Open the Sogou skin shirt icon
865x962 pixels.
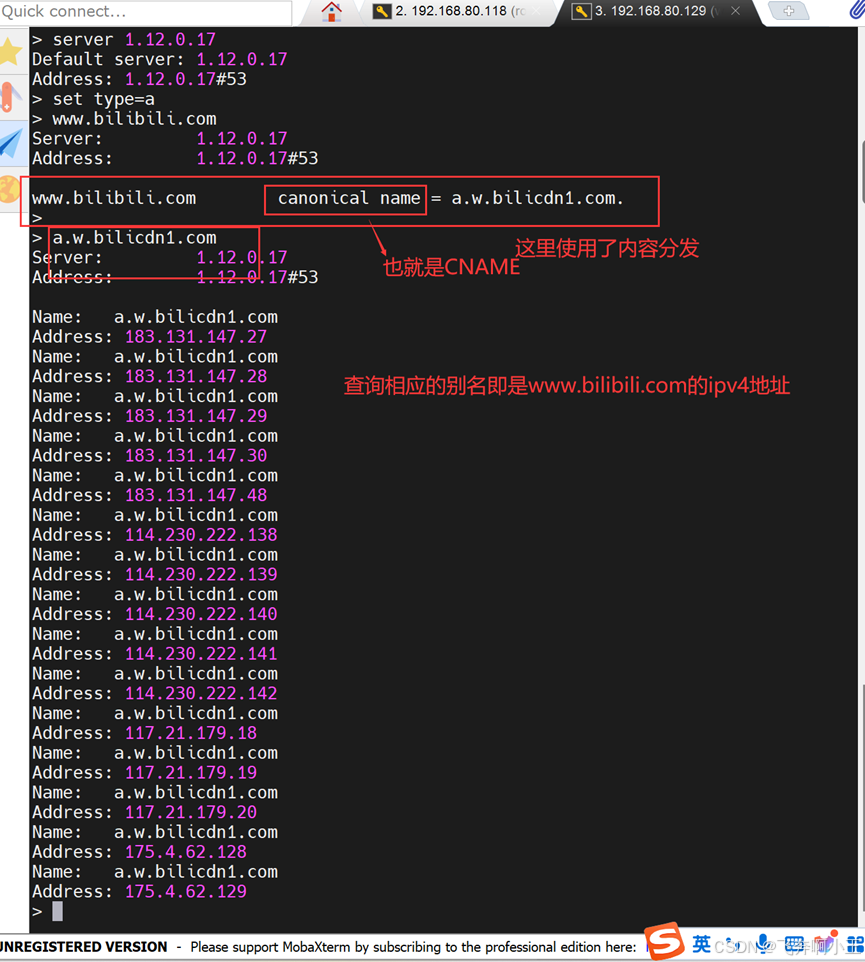click(x=825, y=944)
